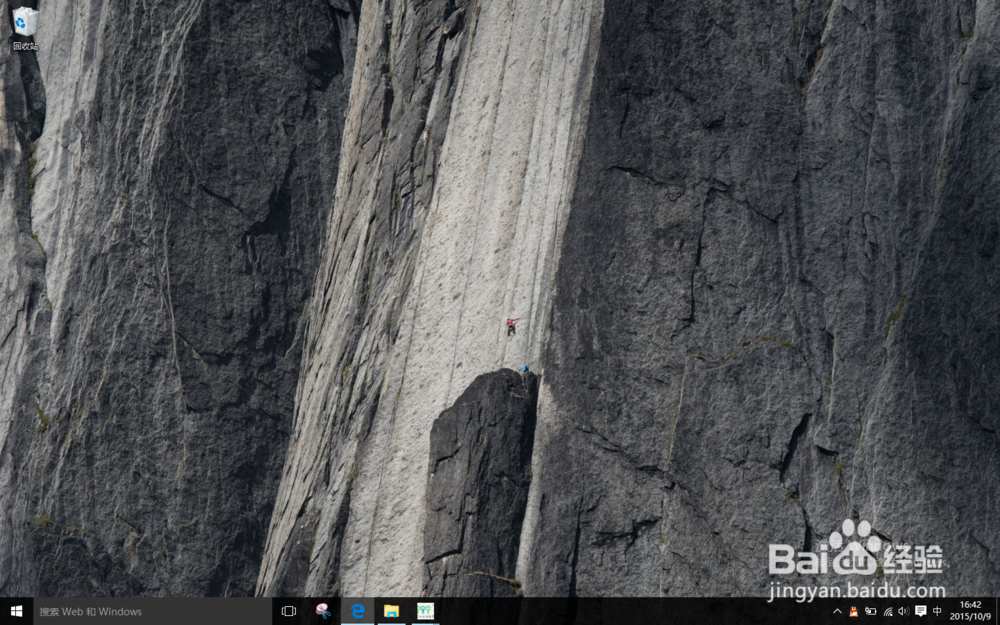1000x625 pixels.
Task: Select the Recycle Bin desktop icon
Action: pyautogui.click(x=25, y=29)
